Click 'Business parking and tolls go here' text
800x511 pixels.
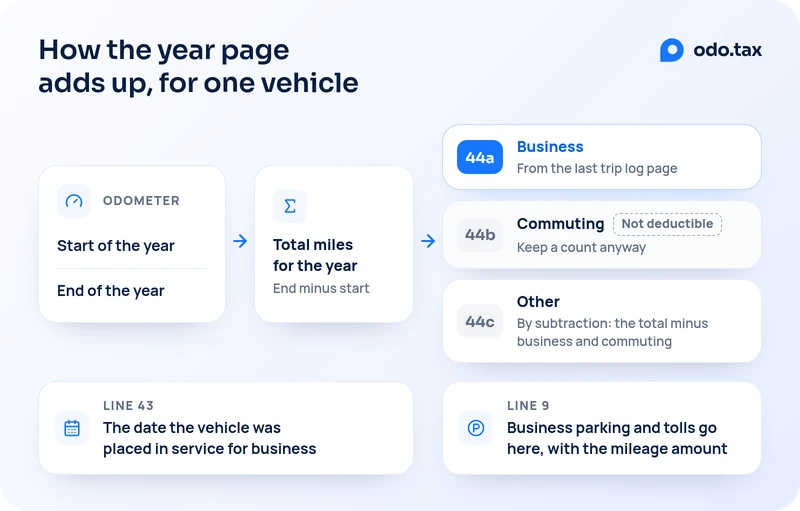pyautogui.click(x=617, y=438)
